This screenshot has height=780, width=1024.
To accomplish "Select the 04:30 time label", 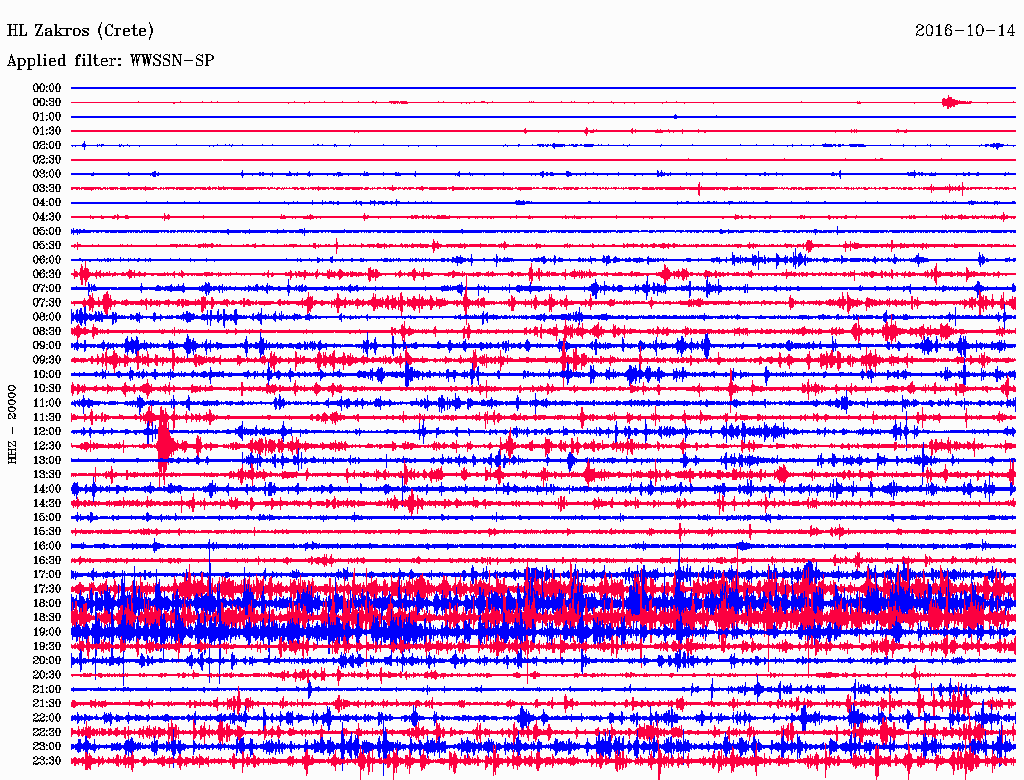I will (47, 217).
